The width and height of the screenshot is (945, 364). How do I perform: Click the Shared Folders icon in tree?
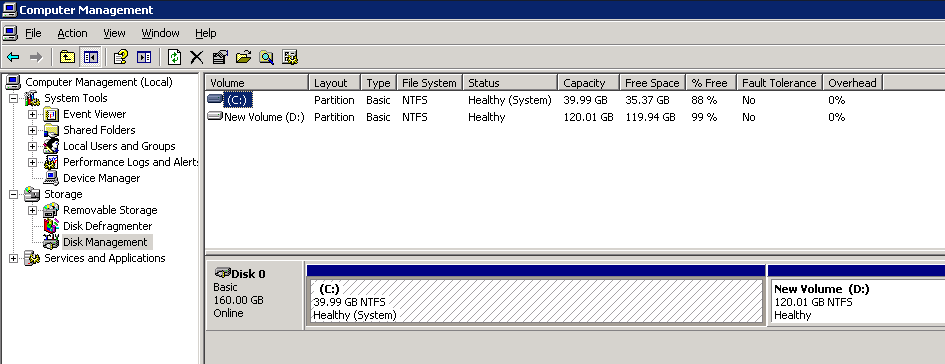[x=51, y=130]
